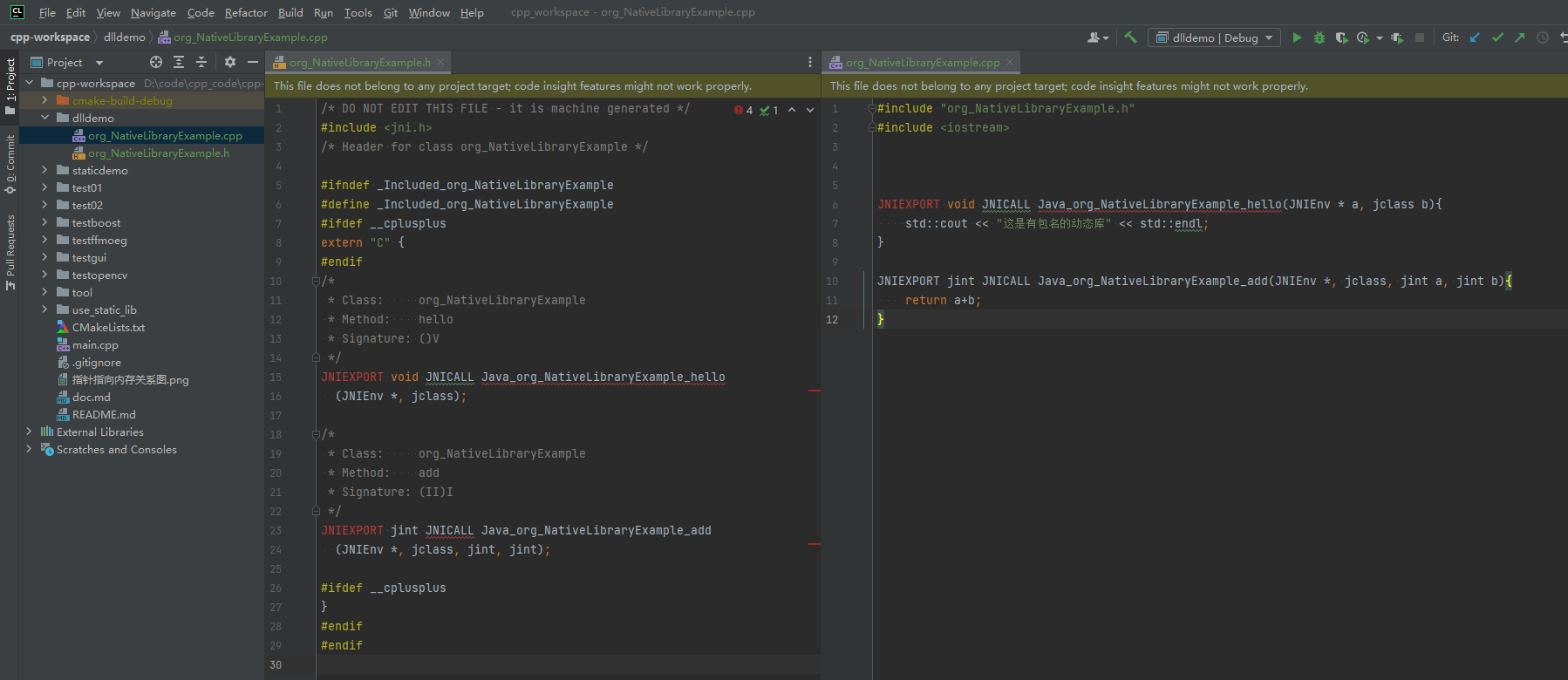Open the Tools menu
Viewport: 1568px width, 680px height.
pyautogui.click(x=358, y=12)
